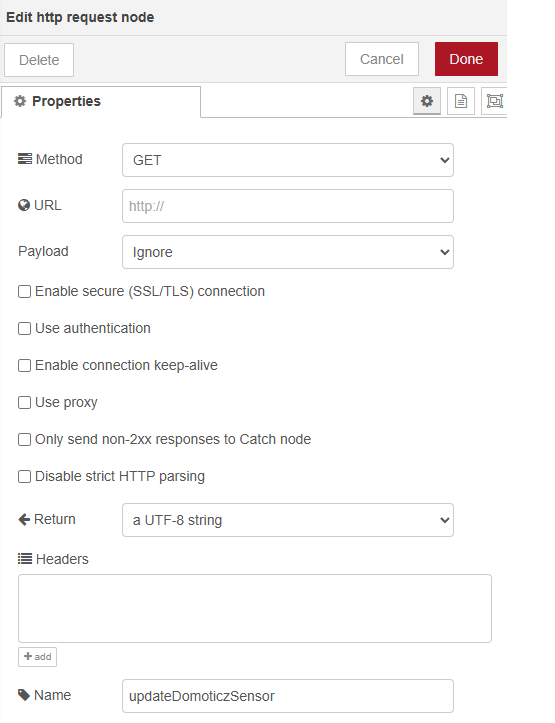
Task: Select the Properties tab
Action: [x=101, y=101]
